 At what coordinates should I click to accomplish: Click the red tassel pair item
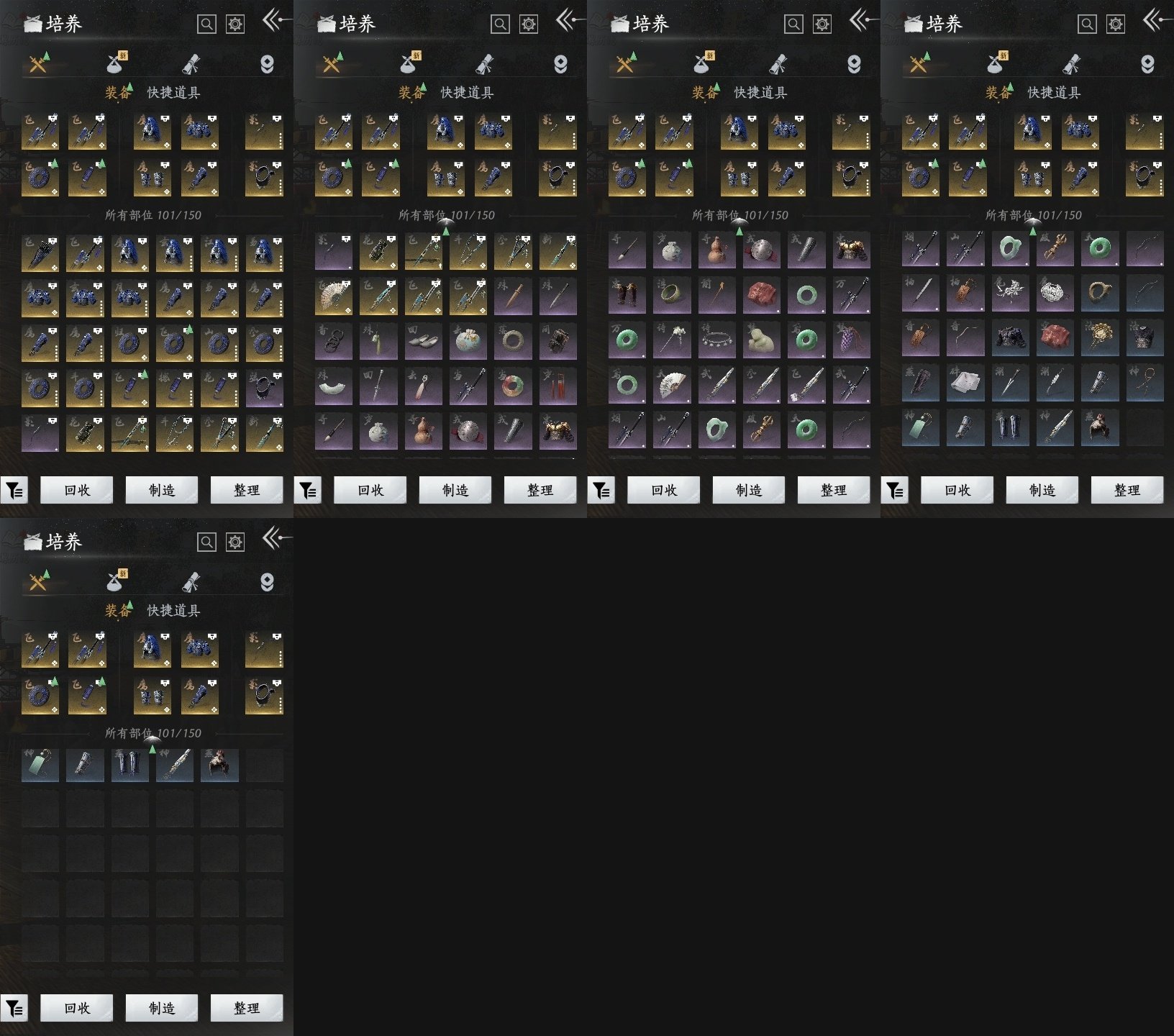[x=558, y=386]
